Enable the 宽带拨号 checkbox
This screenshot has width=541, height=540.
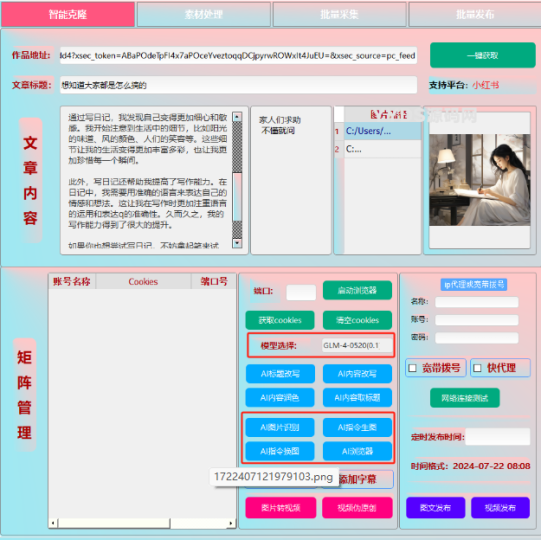coord(412,368)
